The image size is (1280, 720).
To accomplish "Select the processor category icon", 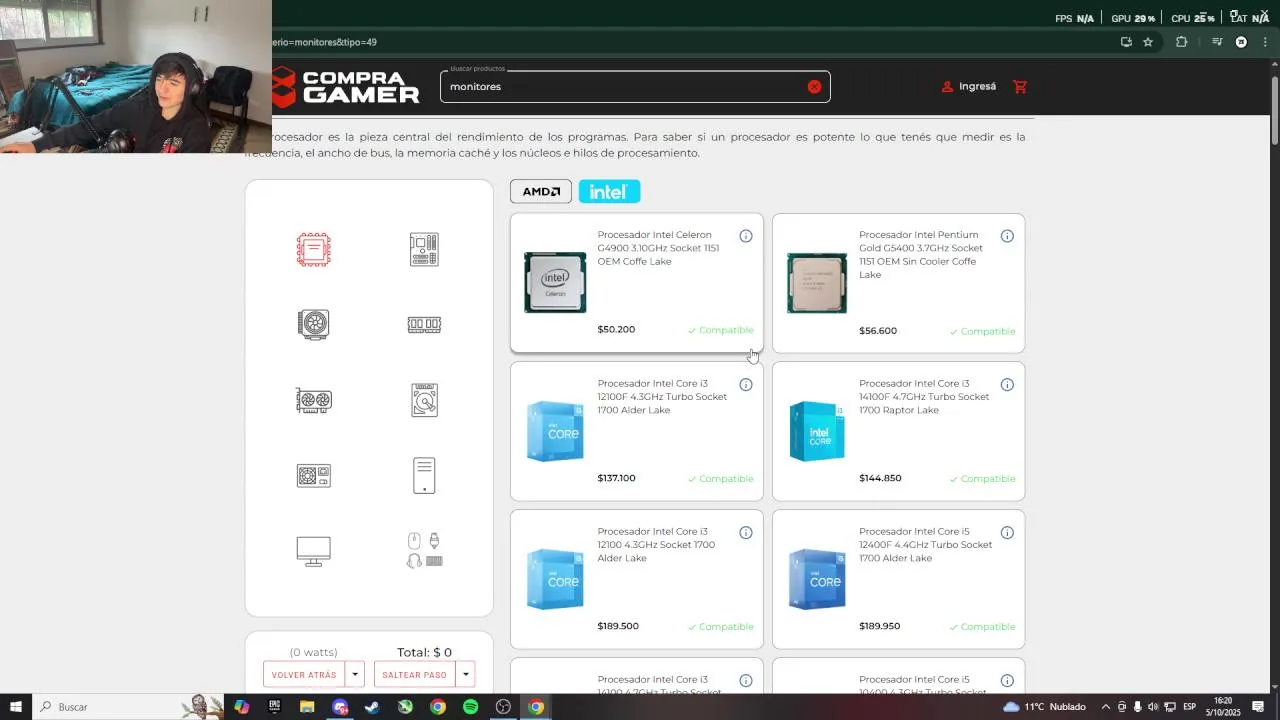I will click(x=313, y=249).
